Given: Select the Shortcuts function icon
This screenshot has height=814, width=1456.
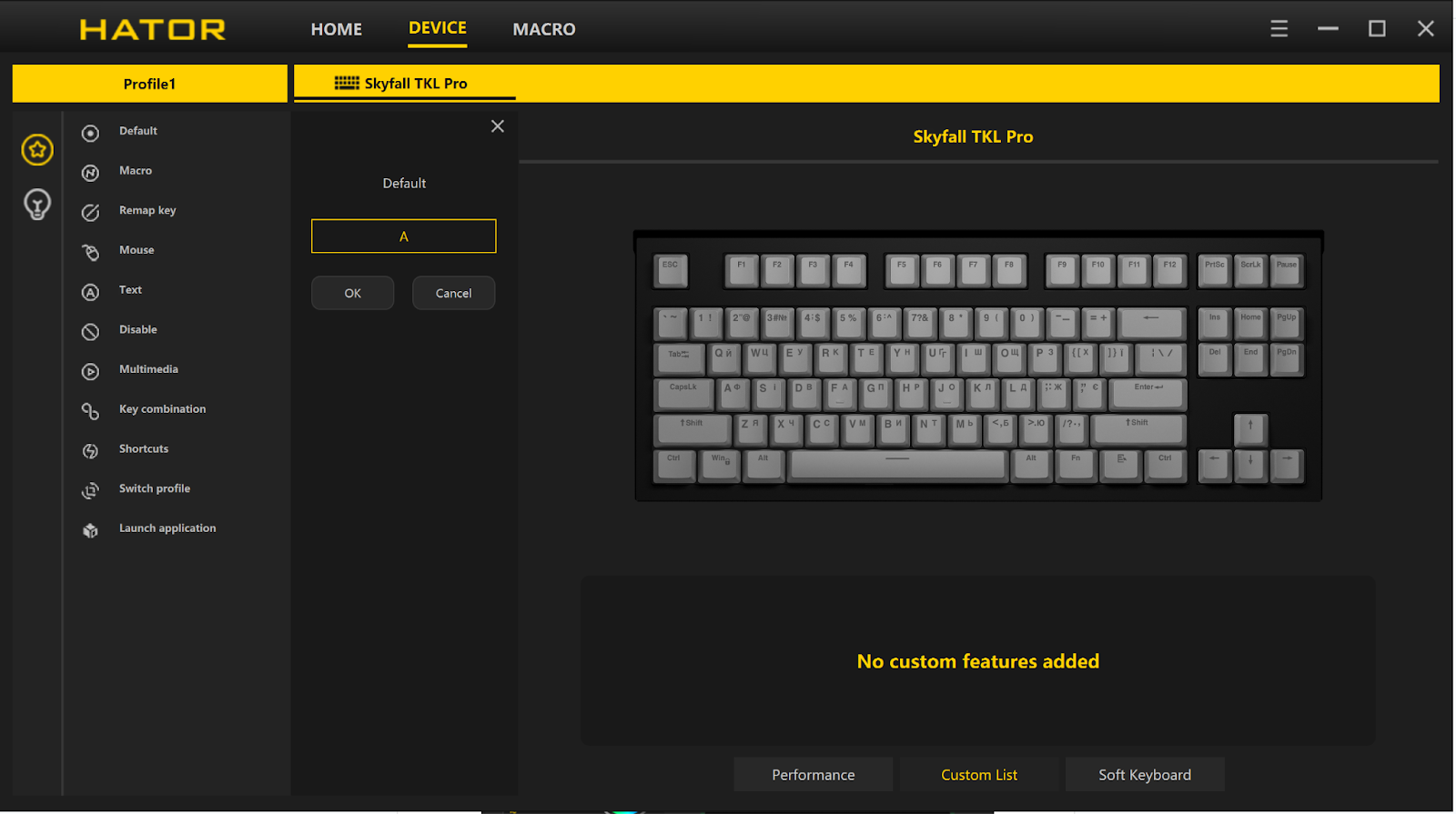Looking at the screenshot, I should (90, 451).
